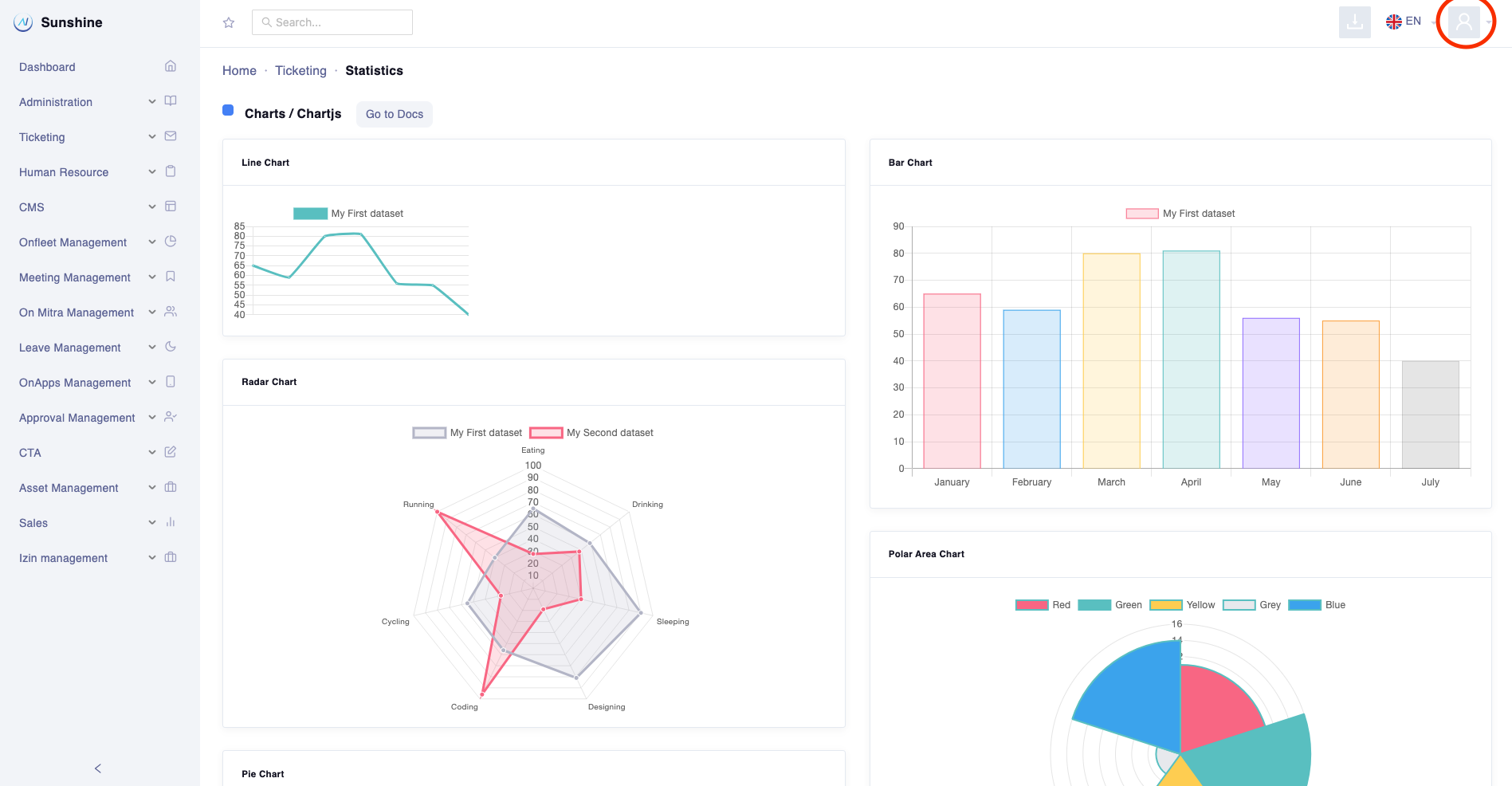1512x786 pixels.
Task: Click the Sales bar chart icon
Action: point(171,522)
